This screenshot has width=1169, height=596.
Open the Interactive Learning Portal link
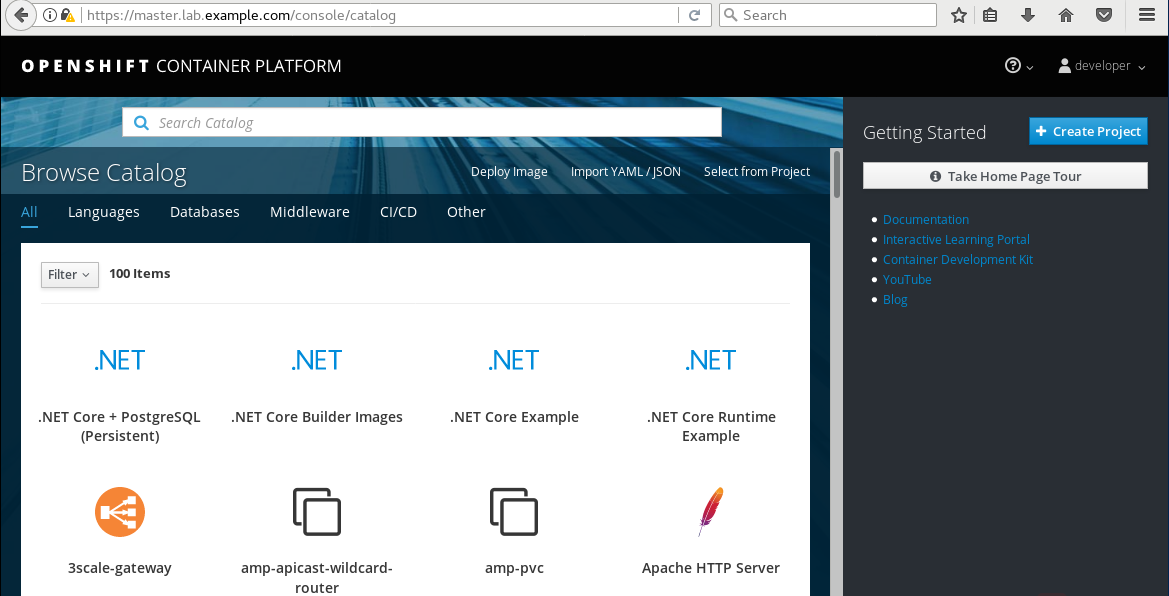(956, 239)
